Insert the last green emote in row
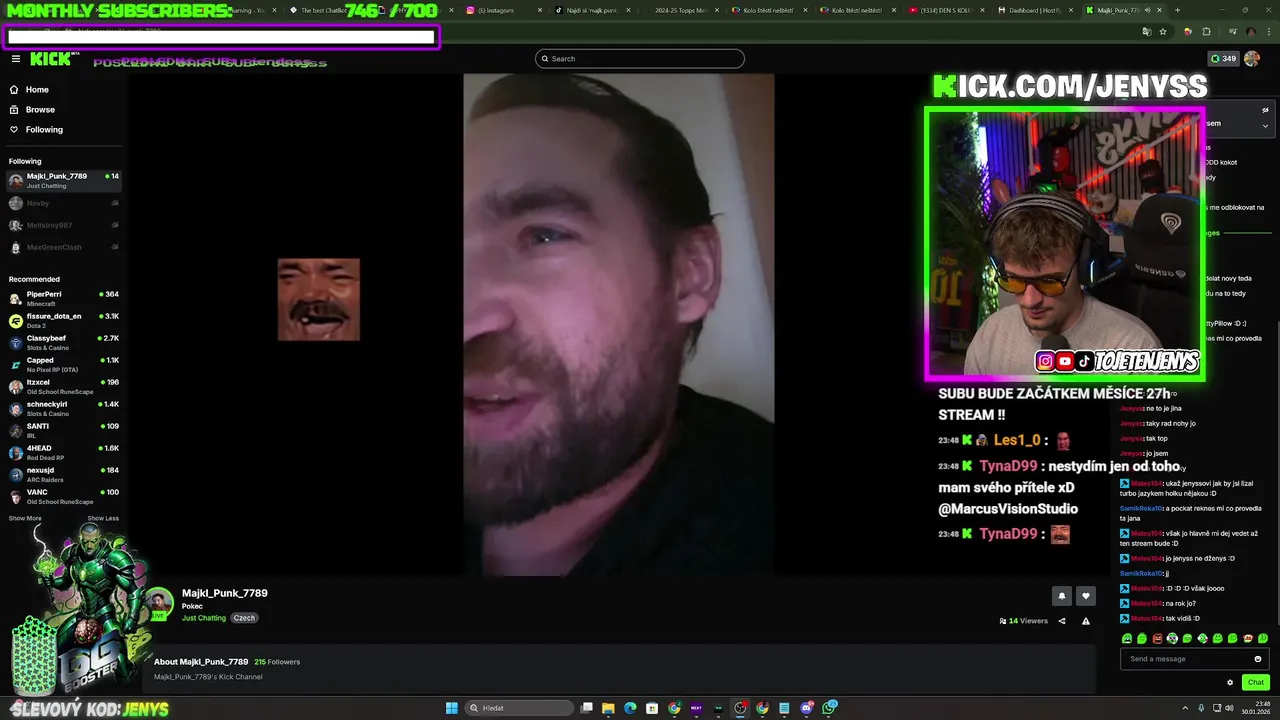This screenshot has height=720, width=1280. (1263, 639)
